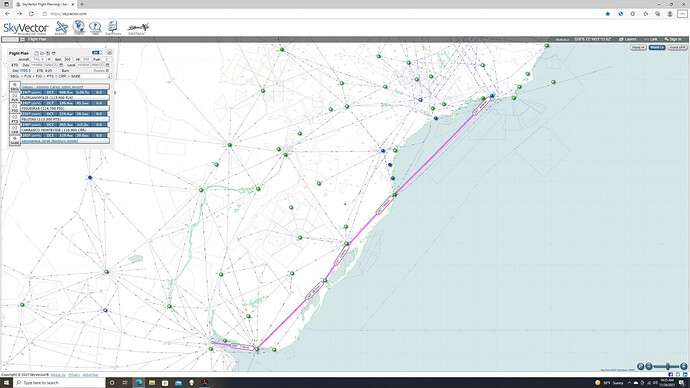Click the SkyVector logo
This screenshot has width=690, height=388.
click(x=26, y=29)
